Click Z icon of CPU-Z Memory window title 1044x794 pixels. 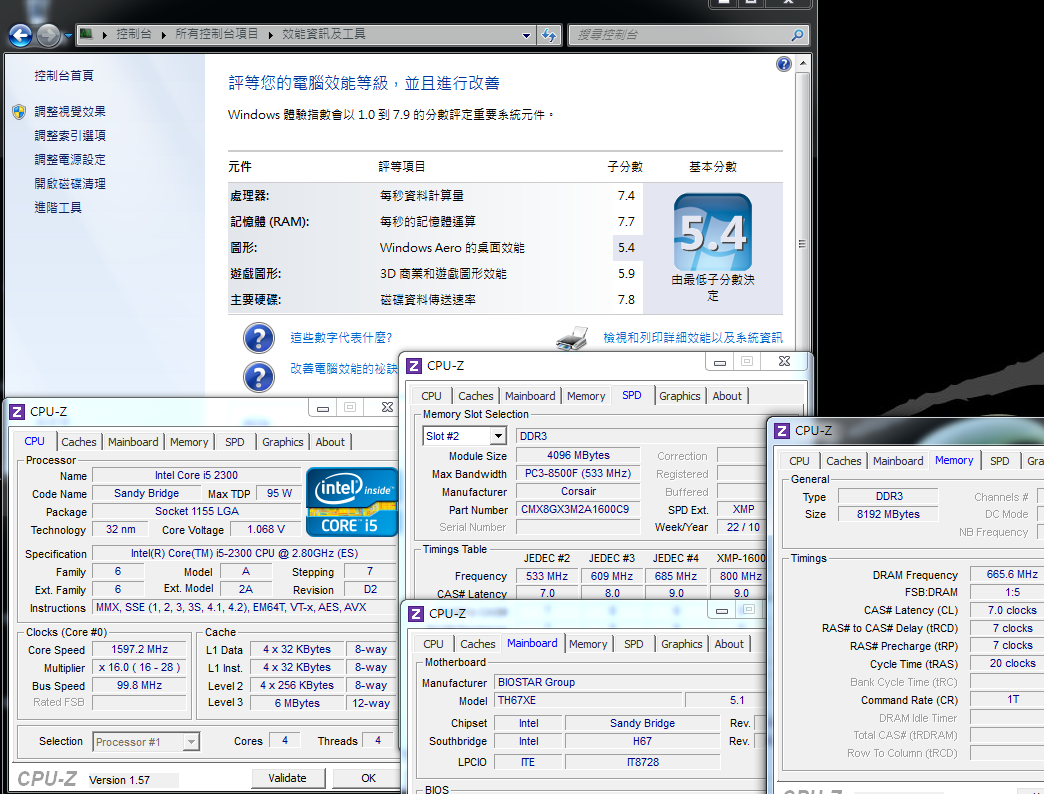tap(782, 431)
